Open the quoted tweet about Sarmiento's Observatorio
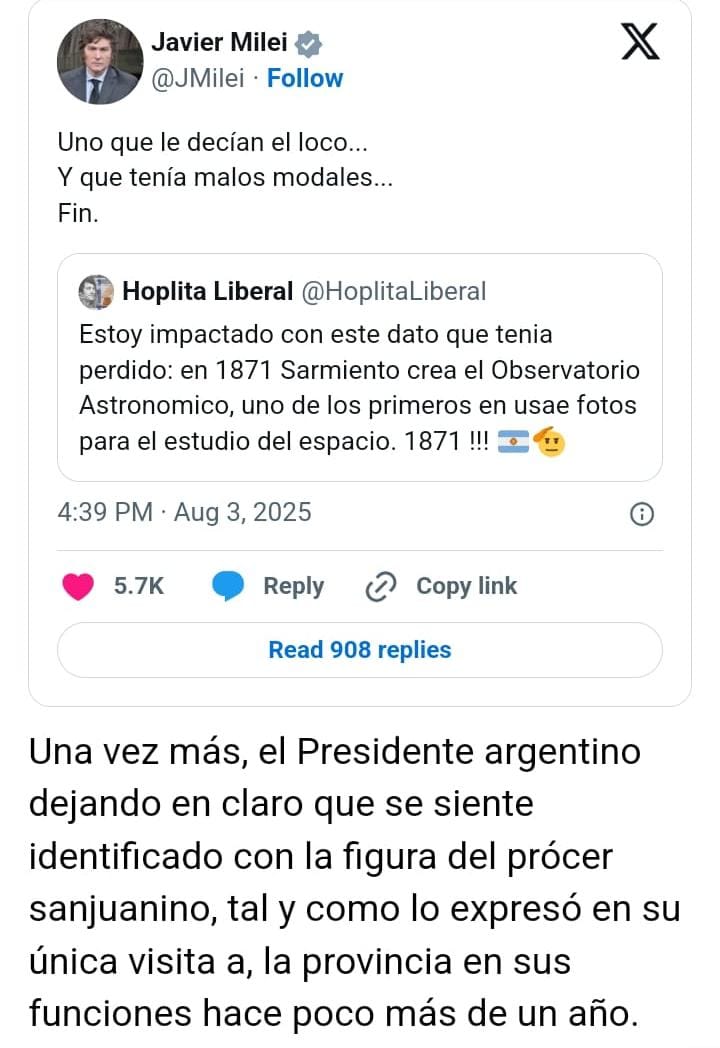Image resolution: width=720 pixels, height=1048 pixels. click(359, 386)
